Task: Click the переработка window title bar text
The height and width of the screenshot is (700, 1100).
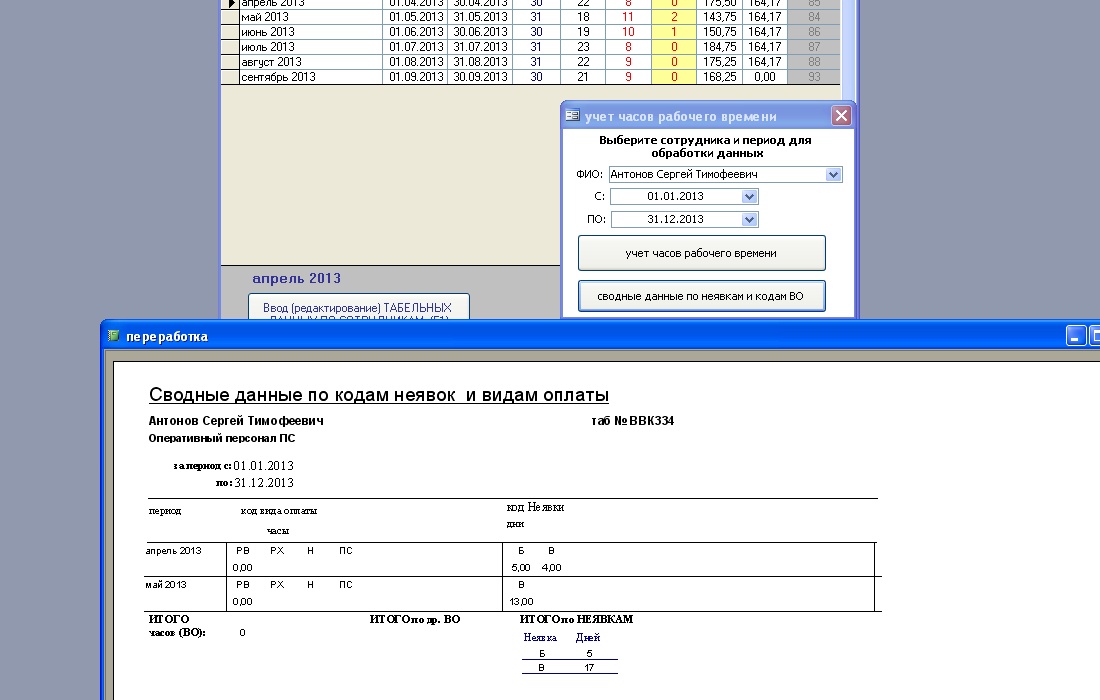Action: tap(167, 337)
